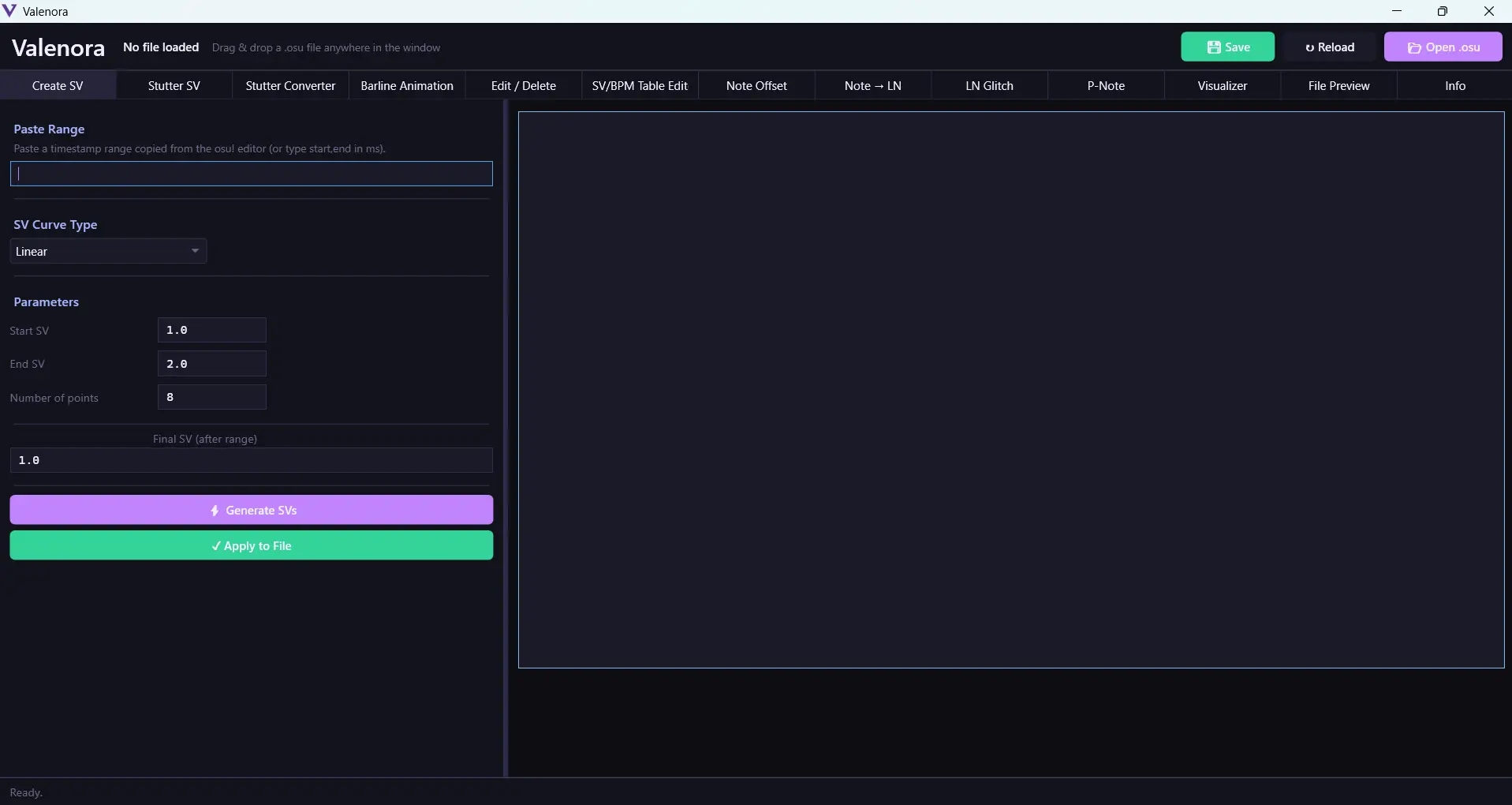Show the Visualizer tab

(1223, 85)
